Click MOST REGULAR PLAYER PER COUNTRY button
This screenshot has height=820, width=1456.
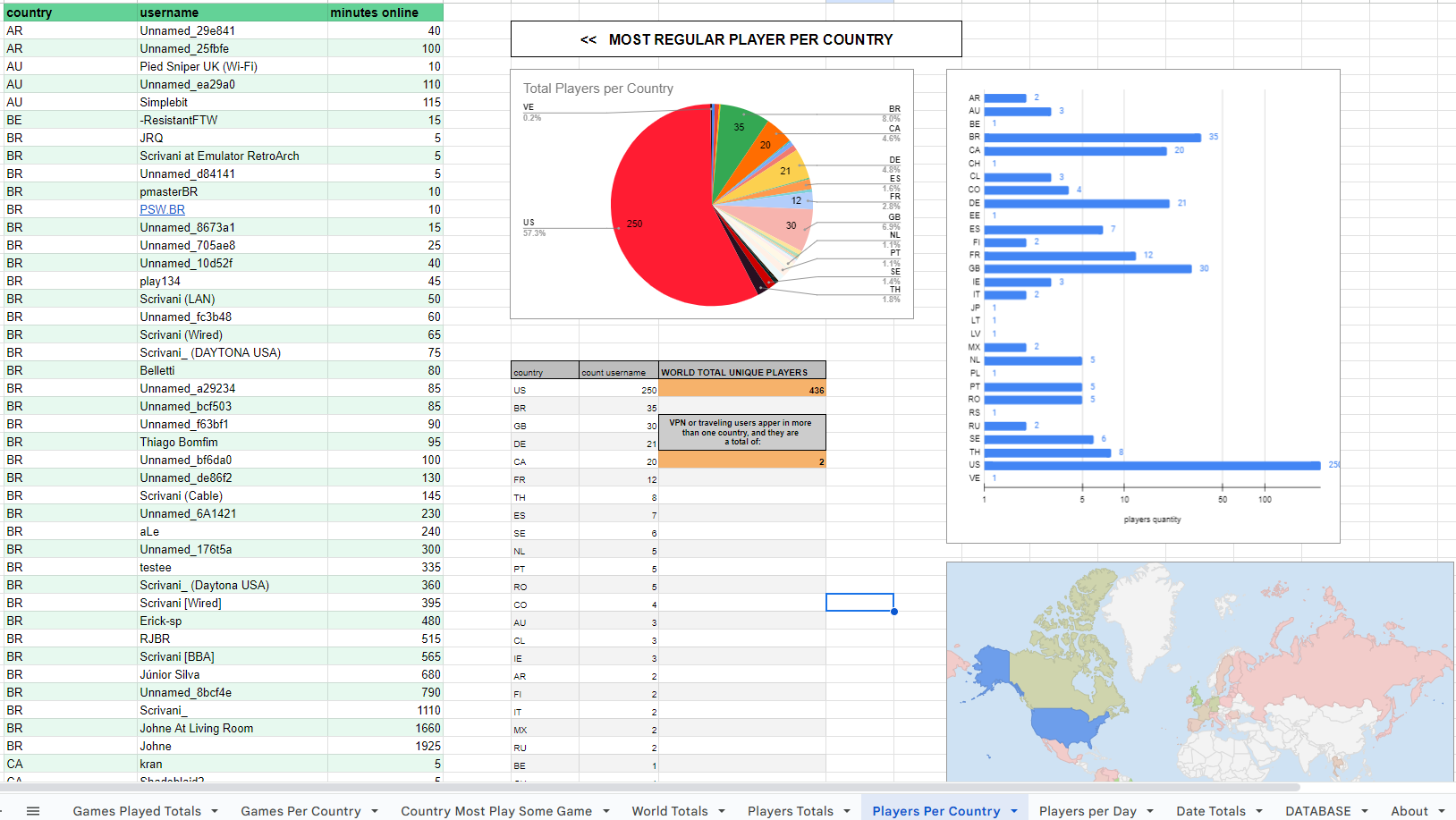(x=736, y=39)
